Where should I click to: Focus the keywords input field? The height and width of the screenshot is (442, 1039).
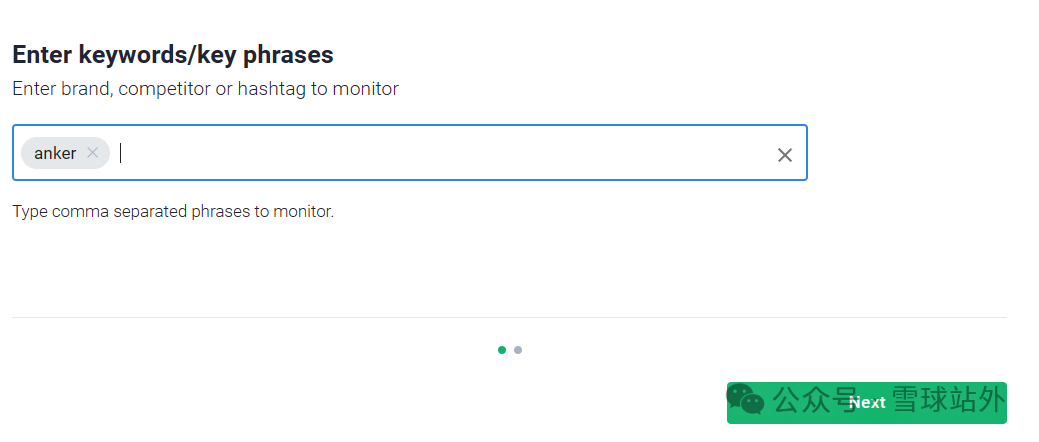tap(440, 153)
